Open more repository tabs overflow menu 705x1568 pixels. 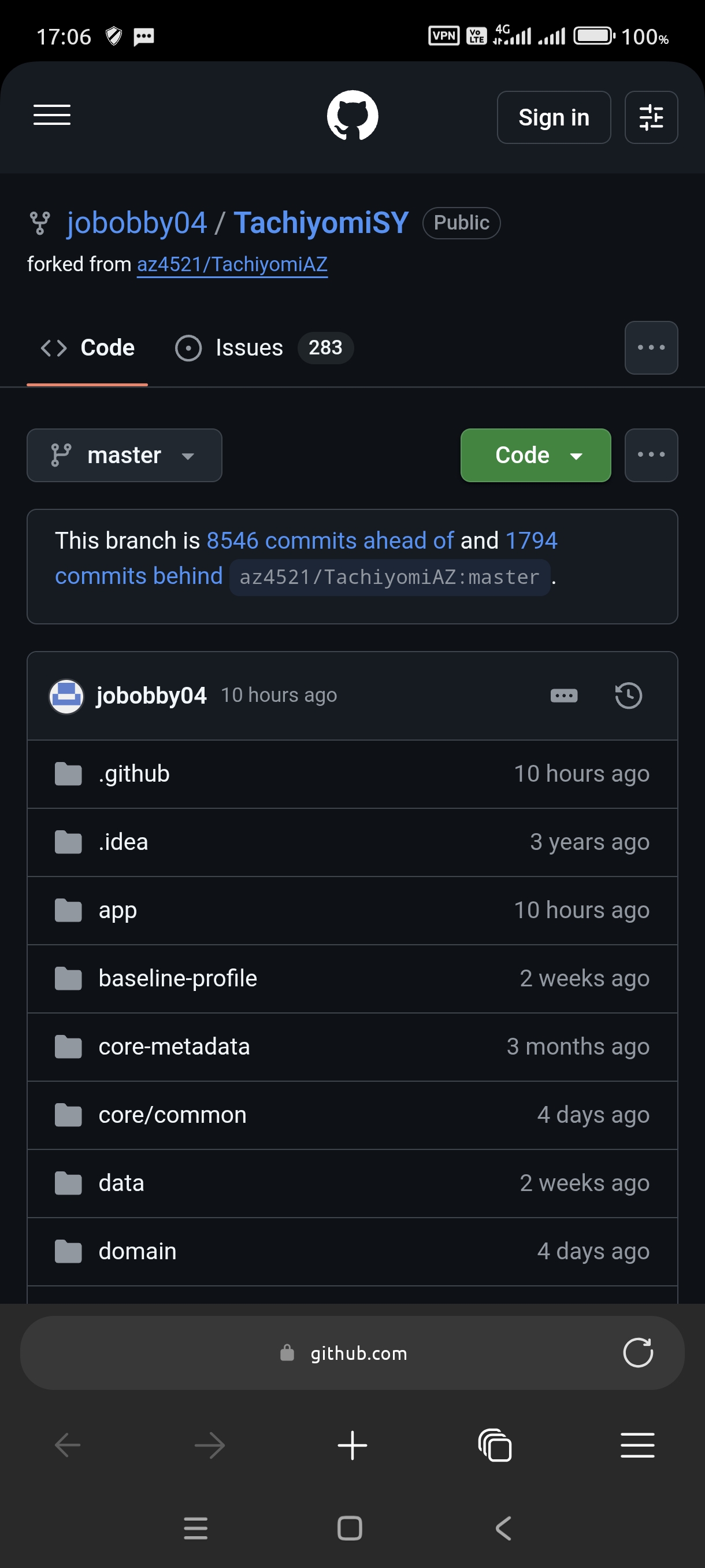(651, 347)
